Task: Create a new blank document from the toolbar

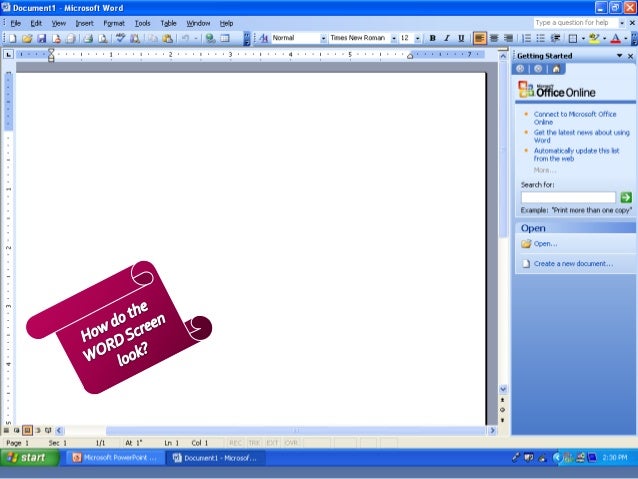Action: (x=13, y=38)
